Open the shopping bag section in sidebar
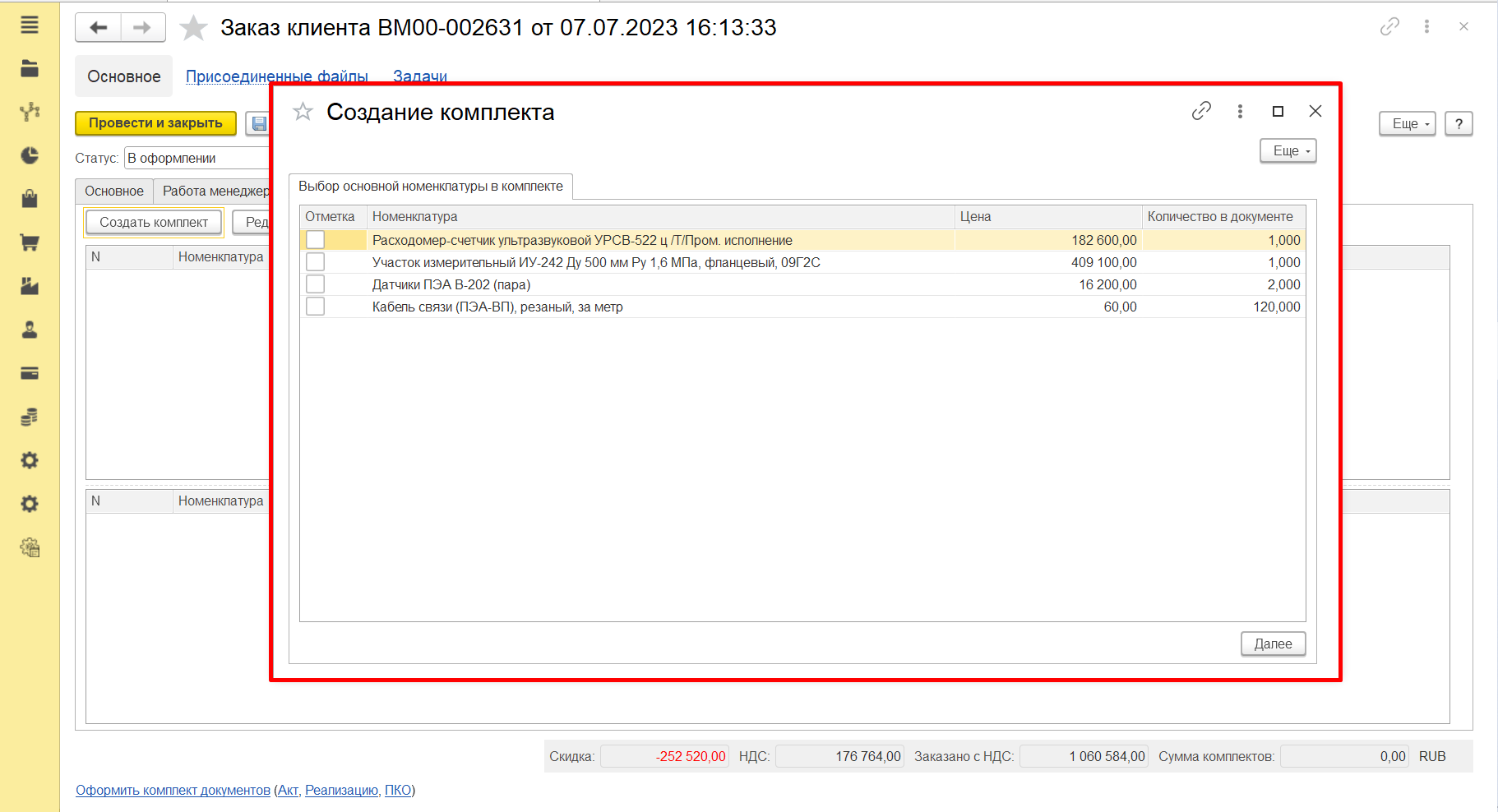 point(30,198)
